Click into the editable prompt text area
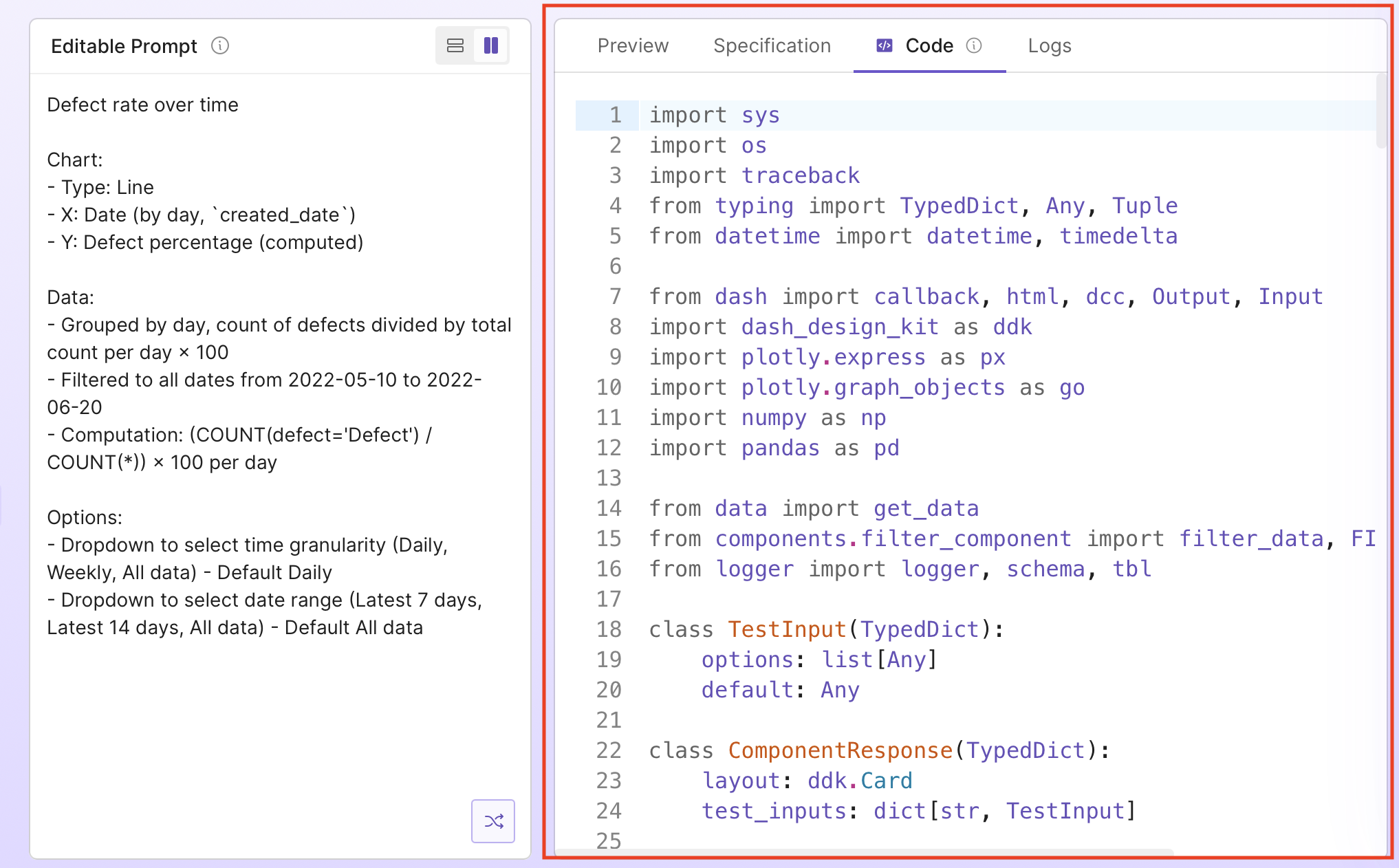Image resolution: width=1399 pixels, height=868 pixels. (275, 413)
